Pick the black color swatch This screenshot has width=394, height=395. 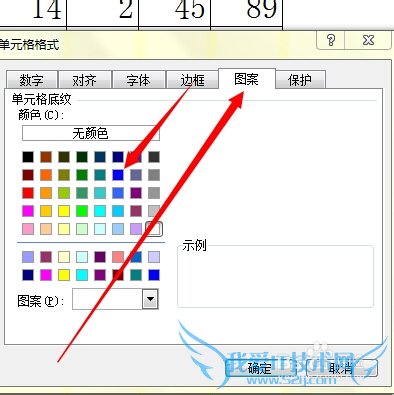pyautogui.click(x=28, y=157)
